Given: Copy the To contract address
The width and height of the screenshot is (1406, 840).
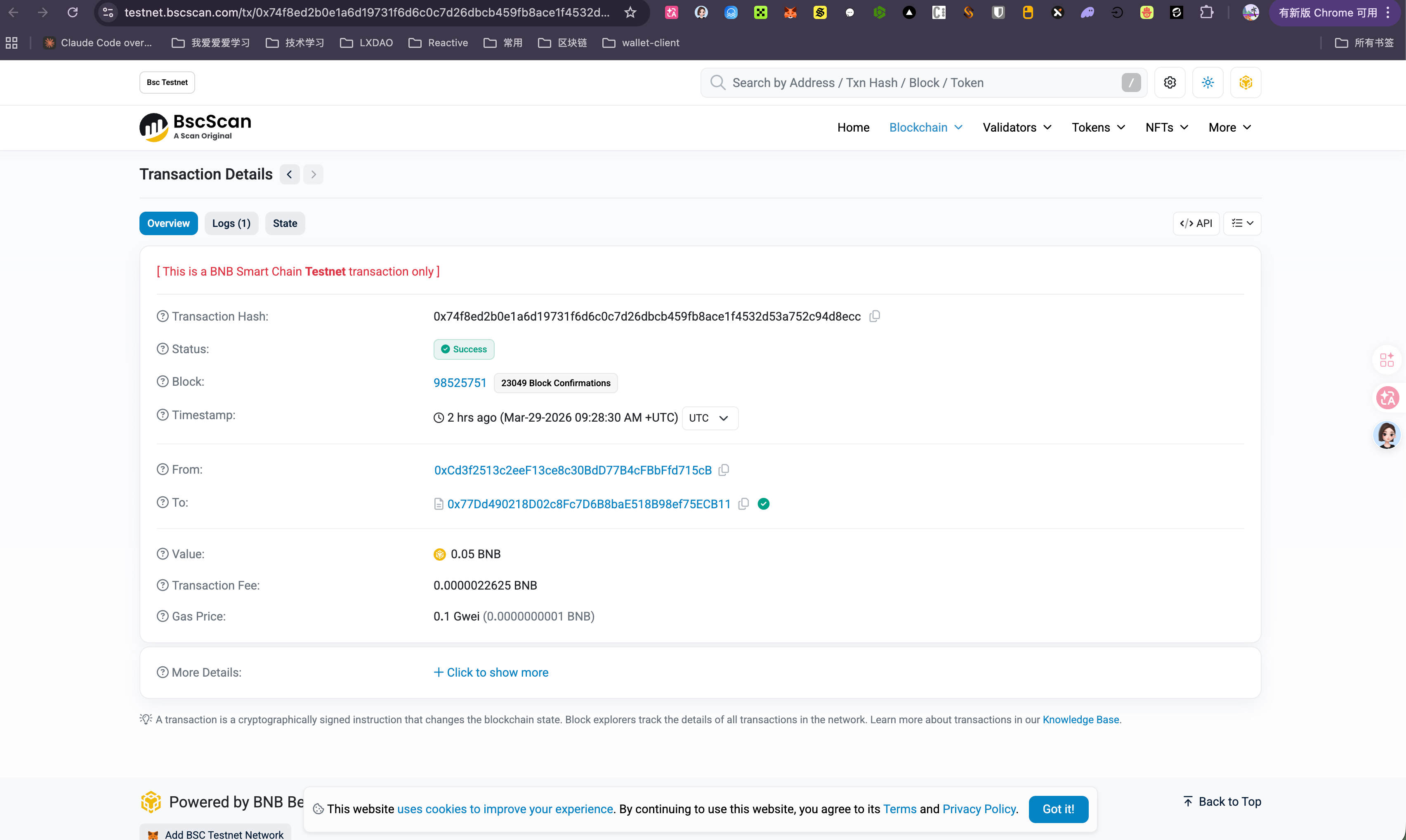Looking at the screenshot, I should [x=744, y=504].
